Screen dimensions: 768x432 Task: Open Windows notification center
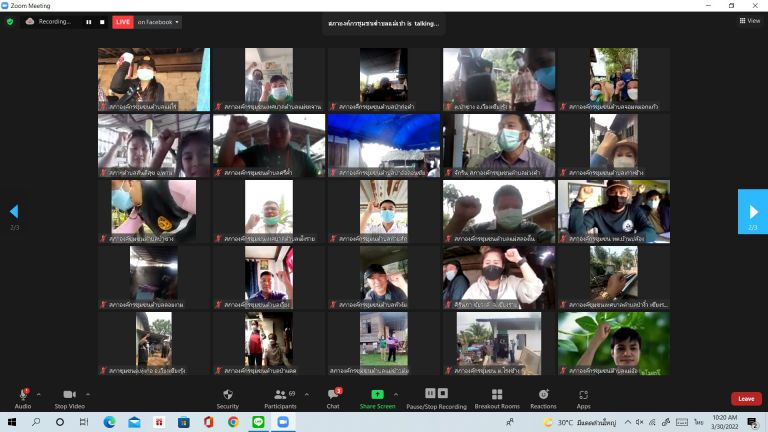click(x=753, y=422)
